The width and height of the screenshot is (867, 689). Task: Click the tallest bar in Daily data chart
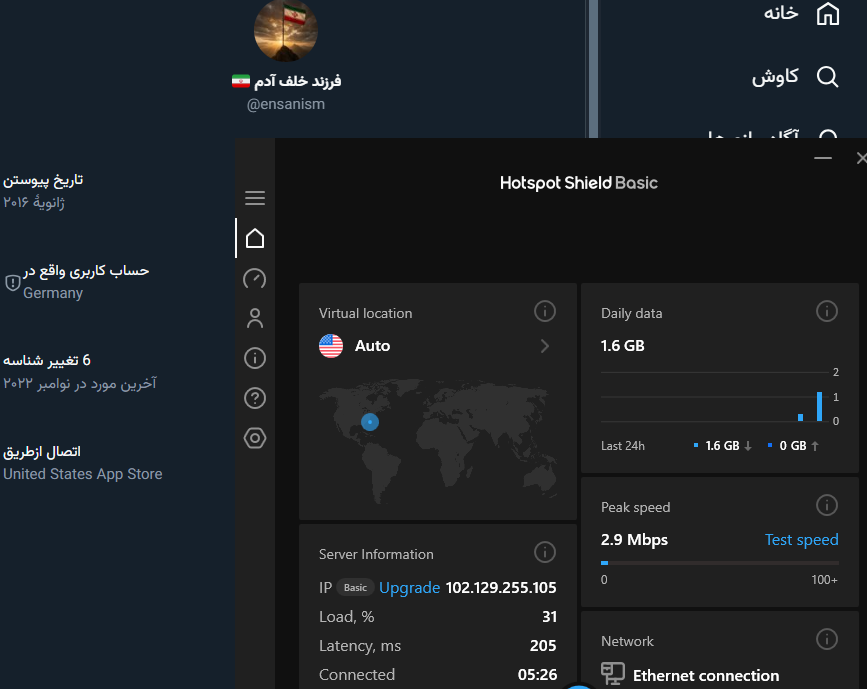[x=819, y=406]
